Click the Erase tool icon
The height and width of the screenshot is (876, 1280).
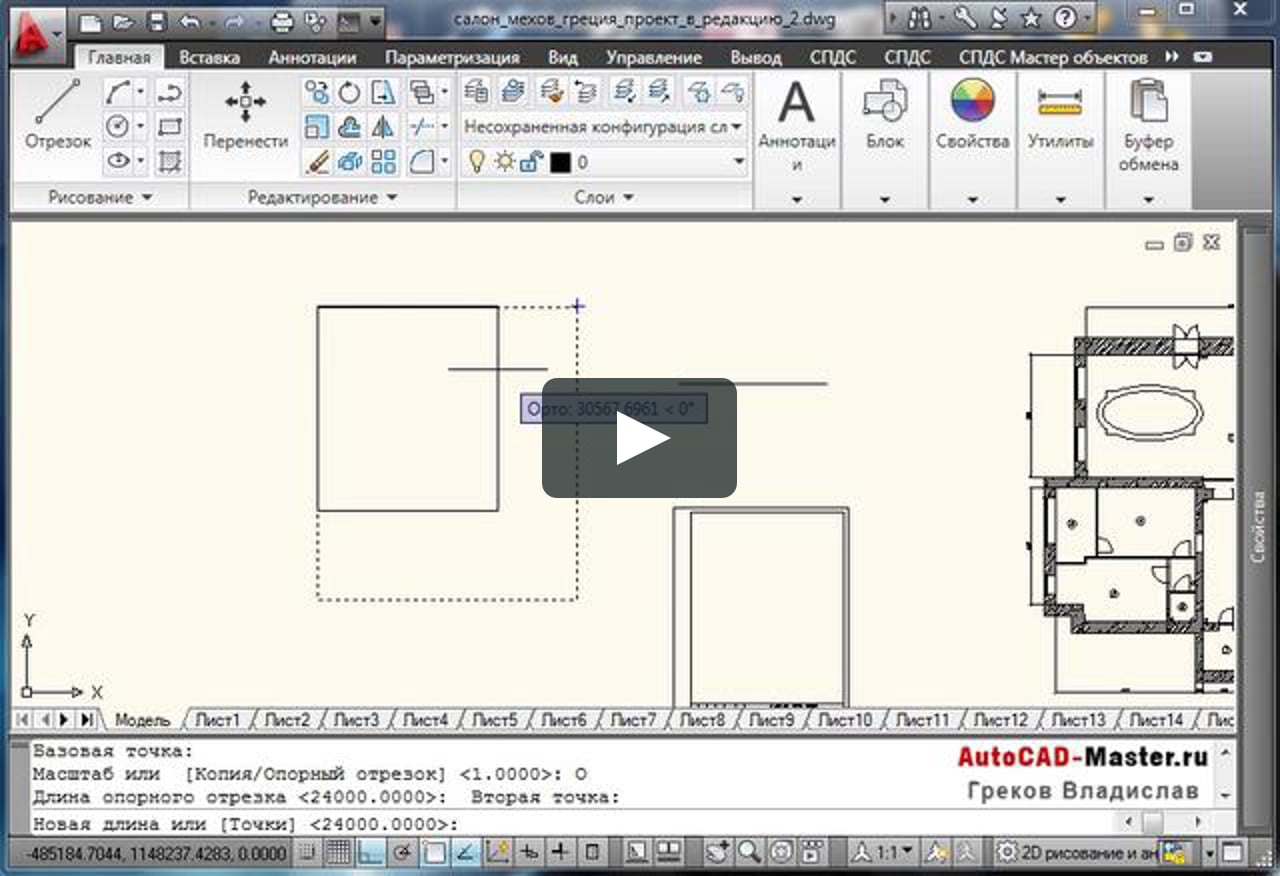(317, 161)
